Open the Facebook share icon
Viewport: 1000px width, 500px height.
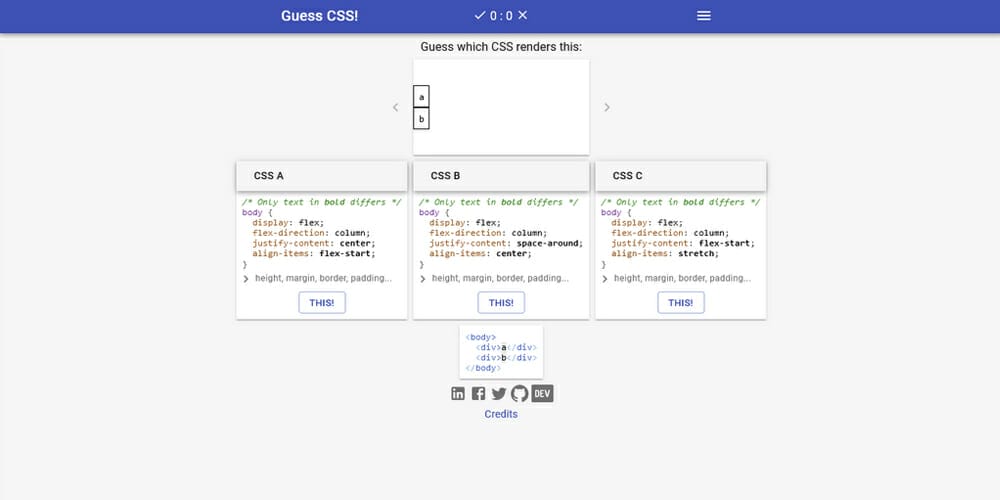[478, 393]
